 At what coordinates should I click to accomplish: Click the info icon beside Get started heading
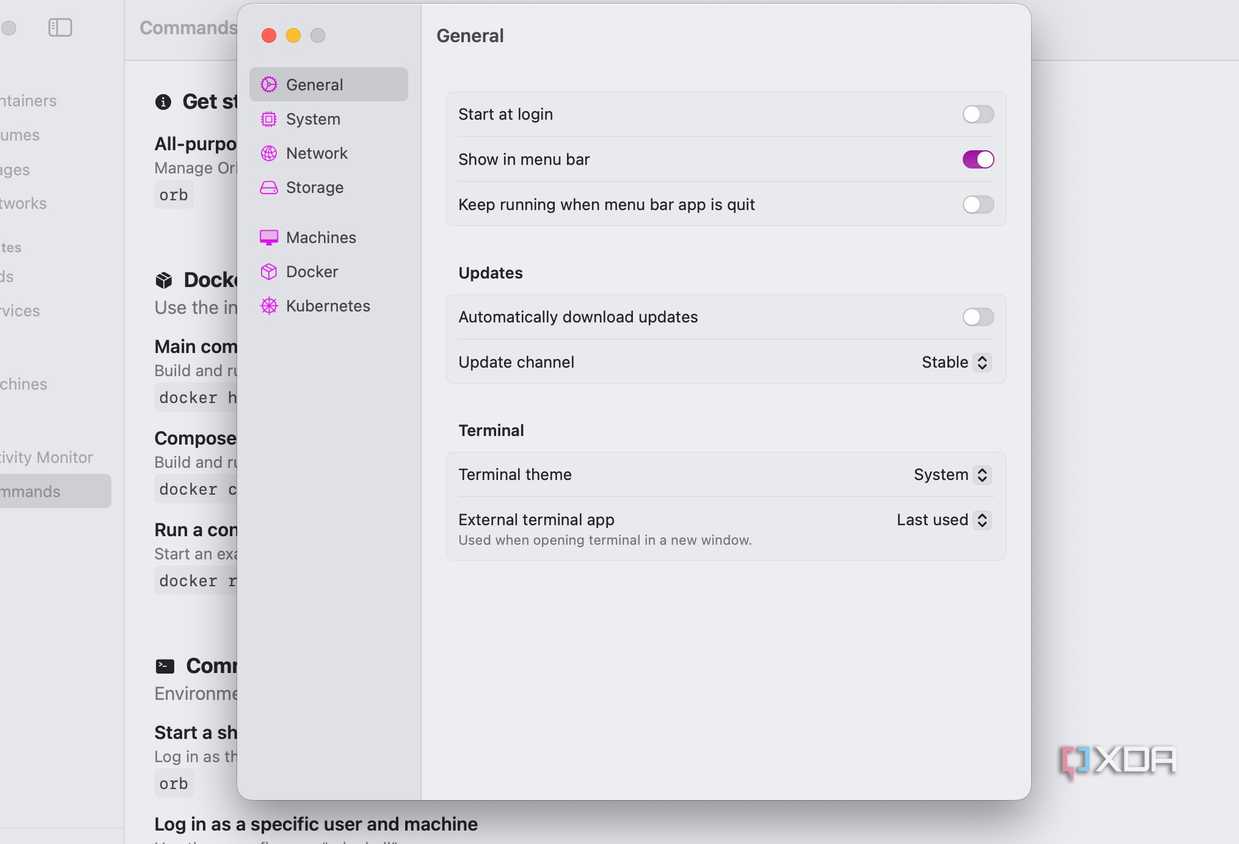[163, 102]
